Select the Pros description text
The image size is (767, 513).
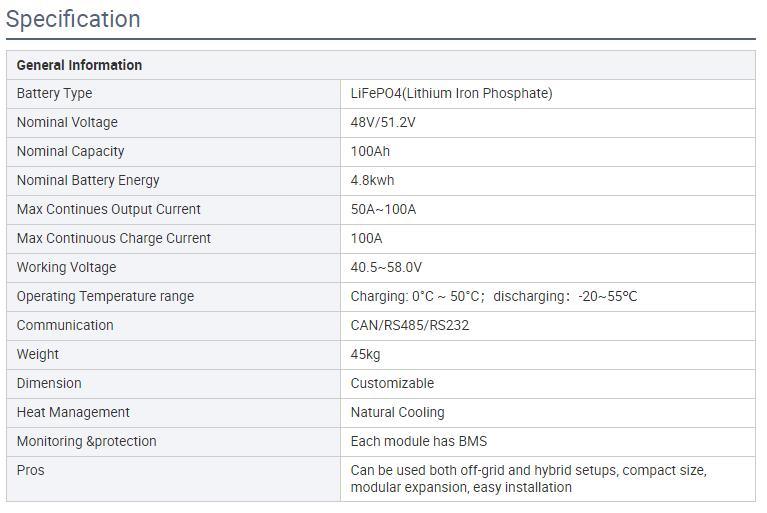pyautogui.click(x=528, y=479)
